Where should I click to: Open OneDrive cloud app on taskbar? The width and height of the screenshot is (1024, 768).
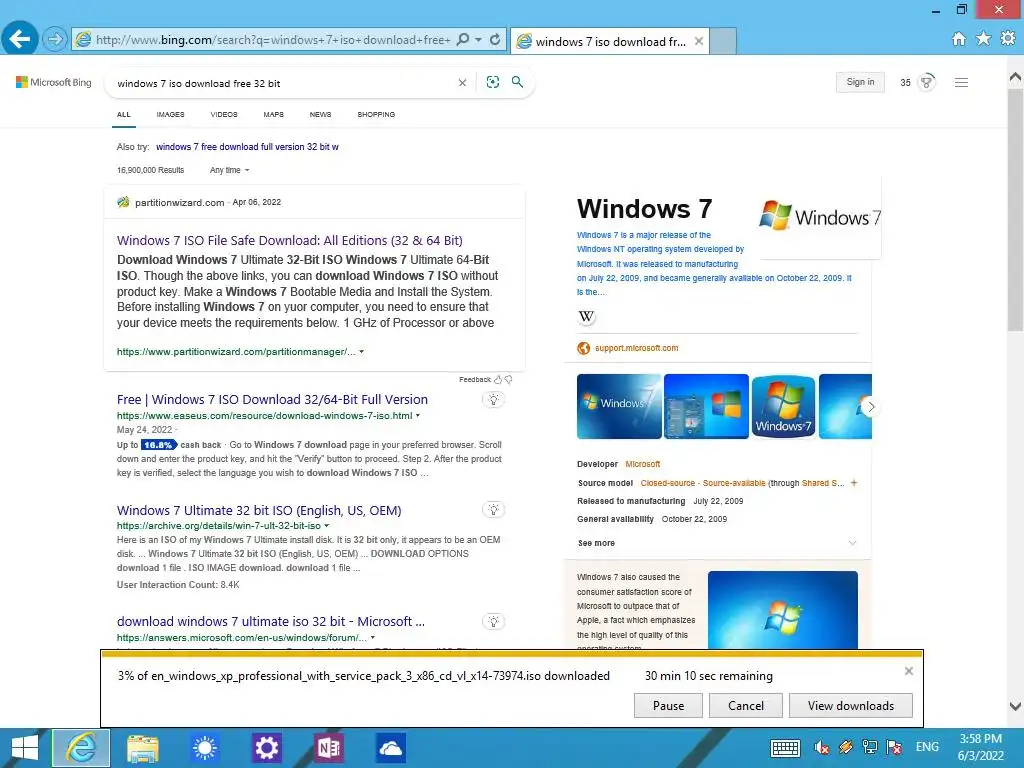(x=391, y=748)
